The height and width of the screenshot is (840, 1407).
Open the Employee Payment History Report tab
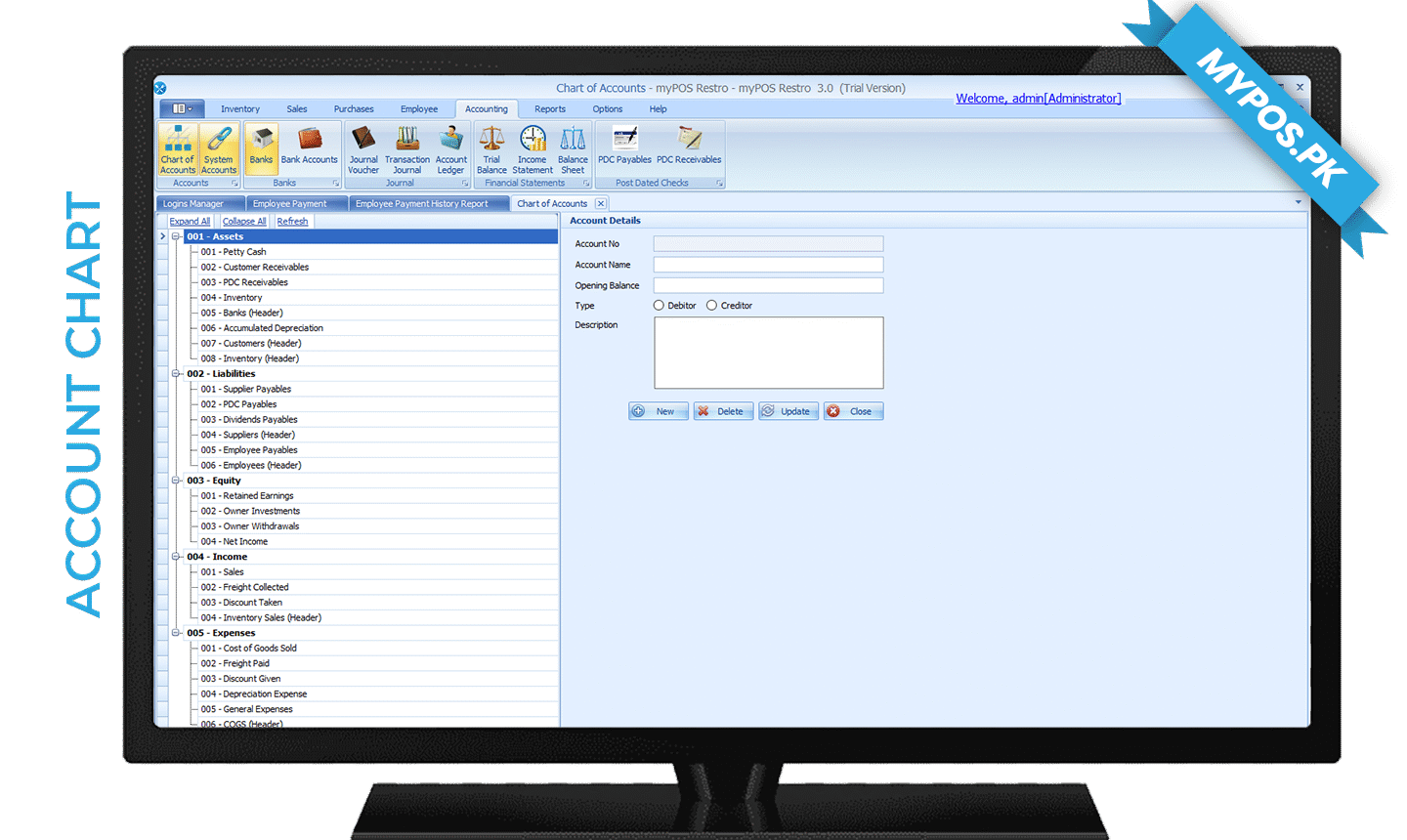(x=422, y=204)
